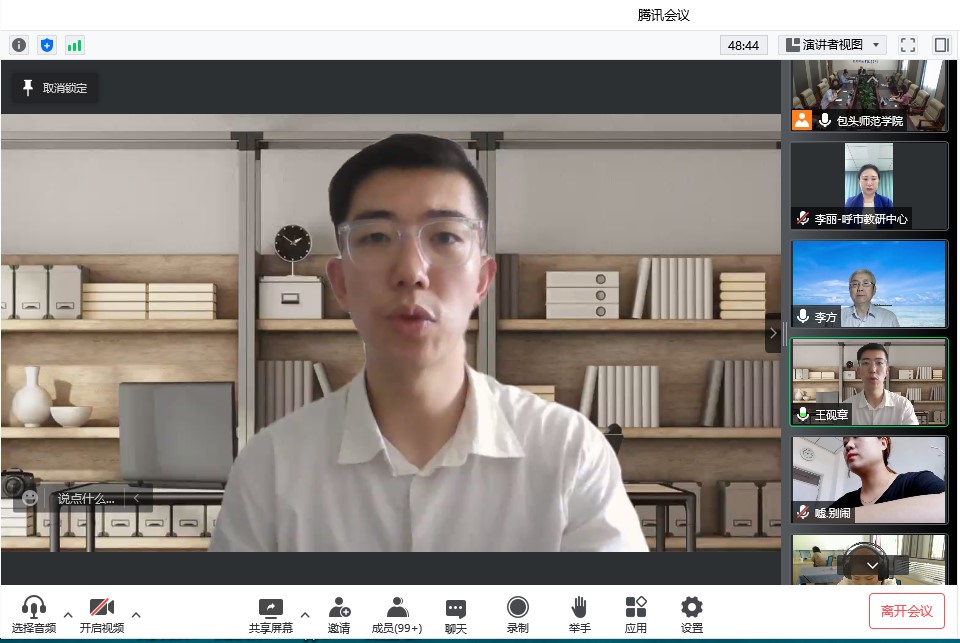
Task: Toggle the sidebar panel layout icon
Action: (941, 45)
